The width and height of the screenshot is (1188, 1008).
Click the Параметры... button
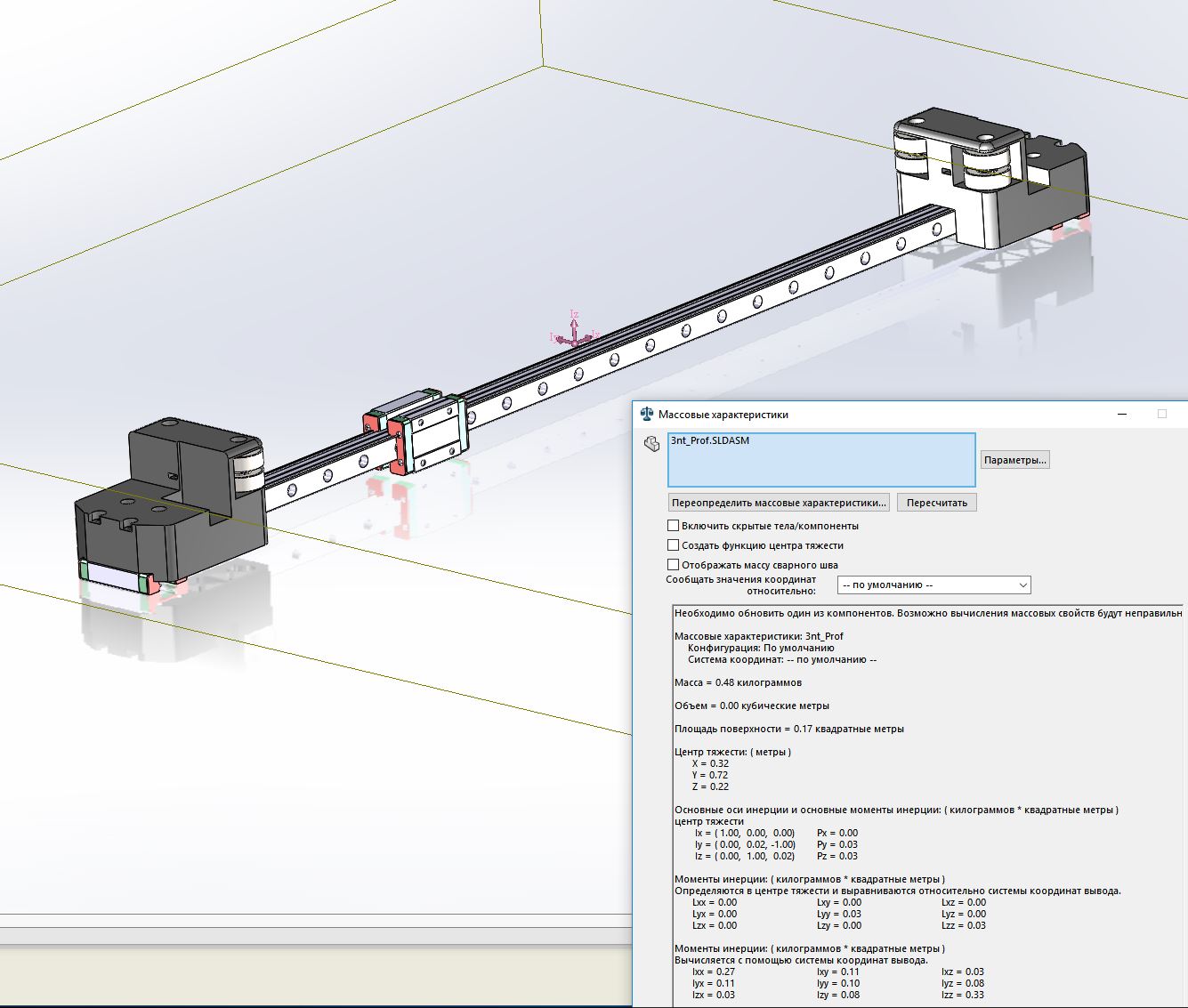(1014, 460)
